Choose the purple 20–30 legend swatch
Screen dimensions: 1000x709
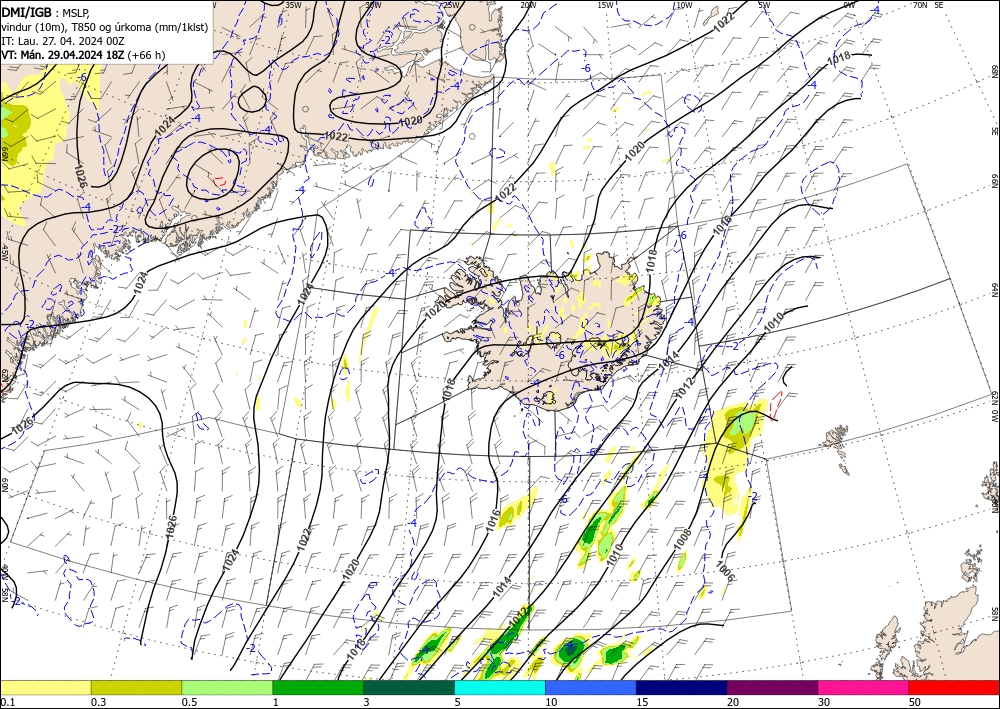coord(772,687)
